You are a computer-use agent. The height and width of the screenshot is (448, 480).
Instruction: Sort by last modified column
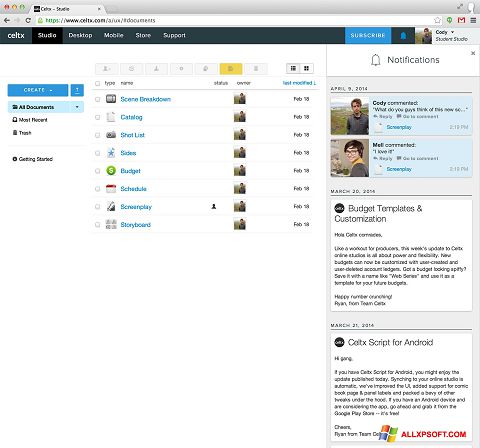(x=299, y=83)
